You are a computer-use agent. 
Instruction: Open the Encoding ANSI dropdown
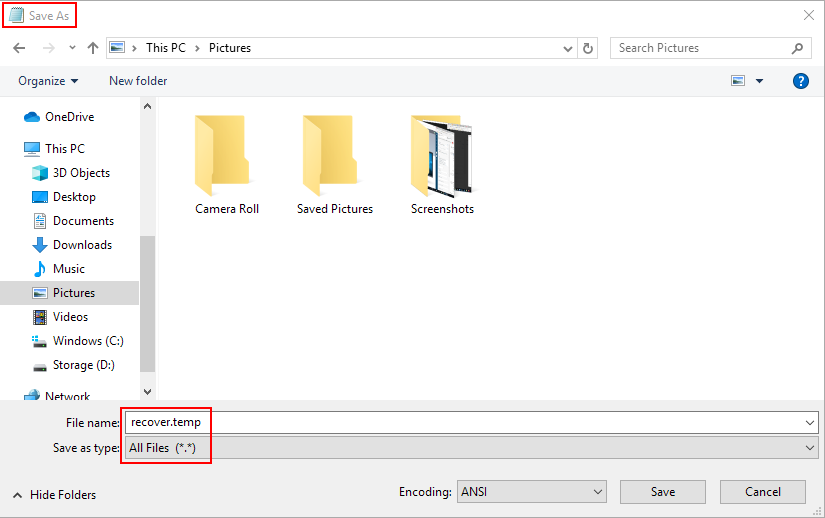pyautogui.click(x=530, y=492)
